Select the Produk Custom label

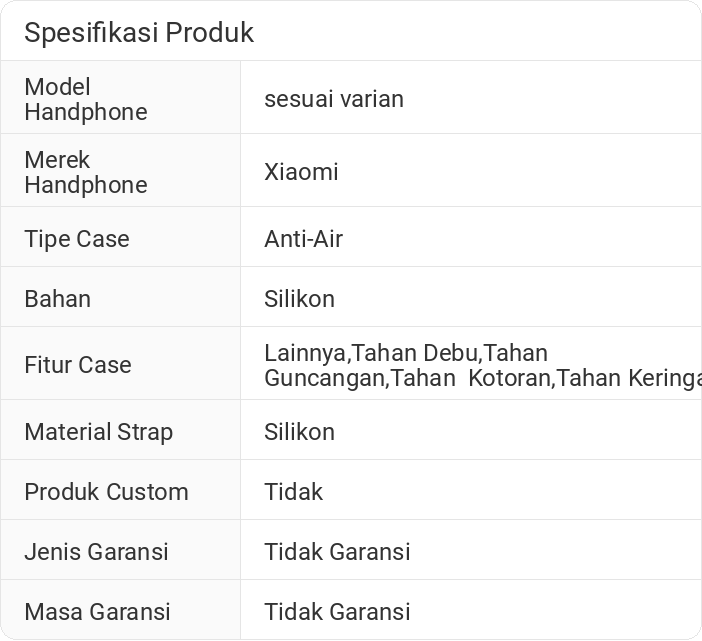[x=106, y=492]
